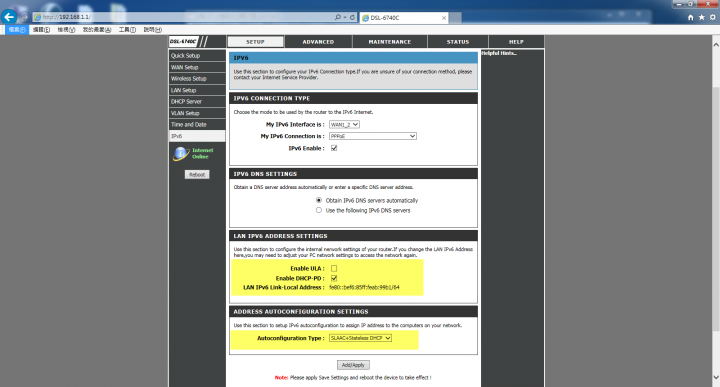The width and height of the screenshot is (720, 387).
Task: Toggle the Enable DHCP-PD checkbox
Action: pyautogui.click(x=334, y=278)
